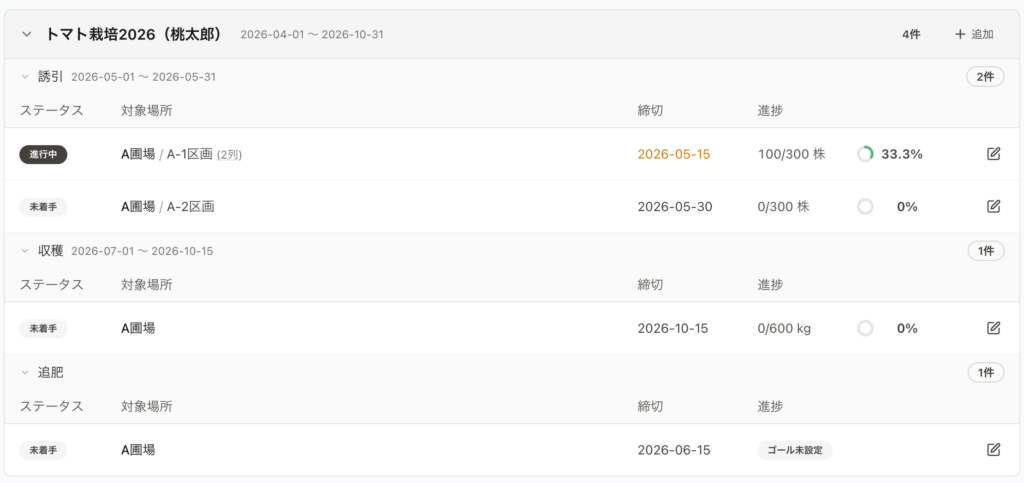
Task: Click 未着手 status badge in 収穫 group
Action: pyautogui.click(x=43, y=328)
